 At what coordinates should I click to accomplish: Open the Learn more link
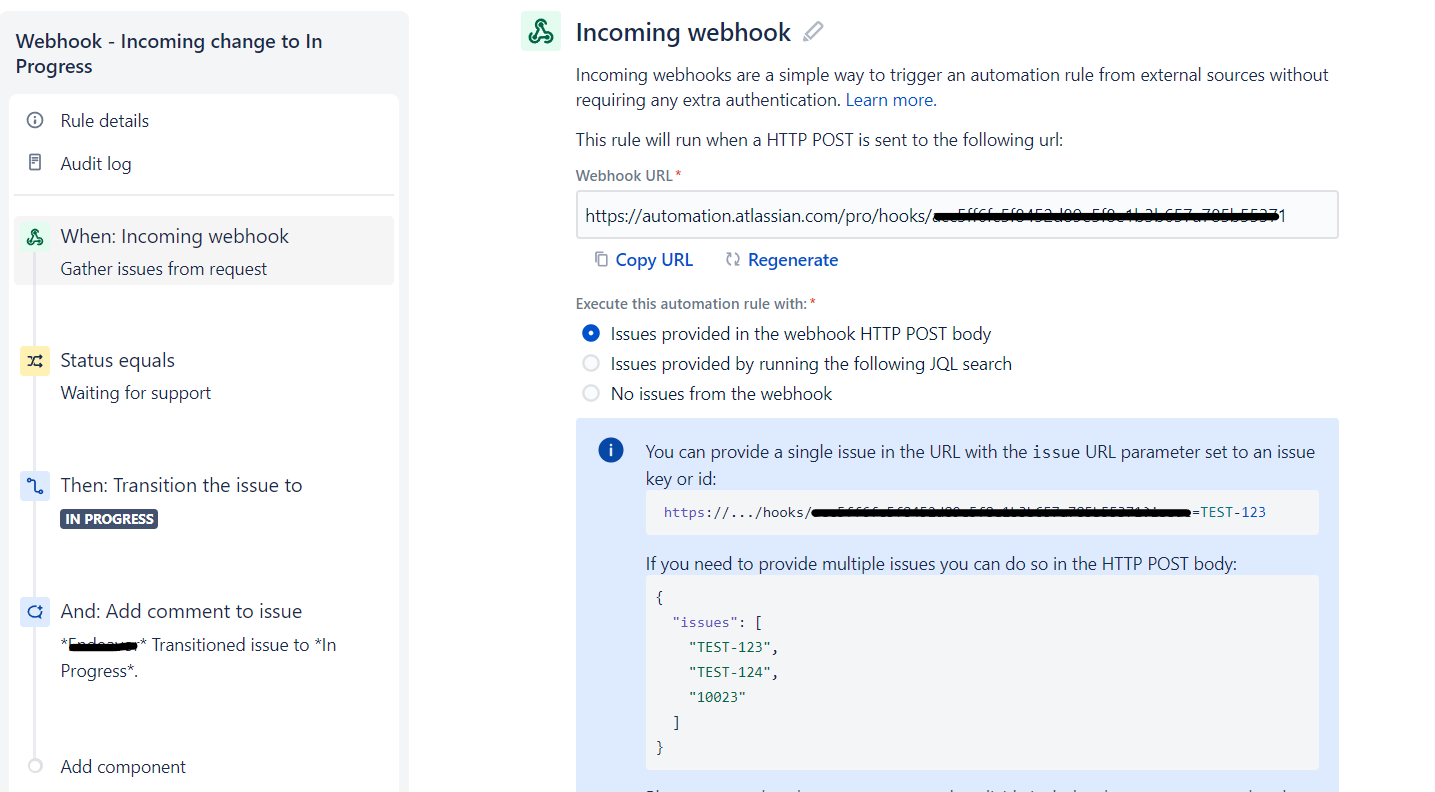(889, 100)
